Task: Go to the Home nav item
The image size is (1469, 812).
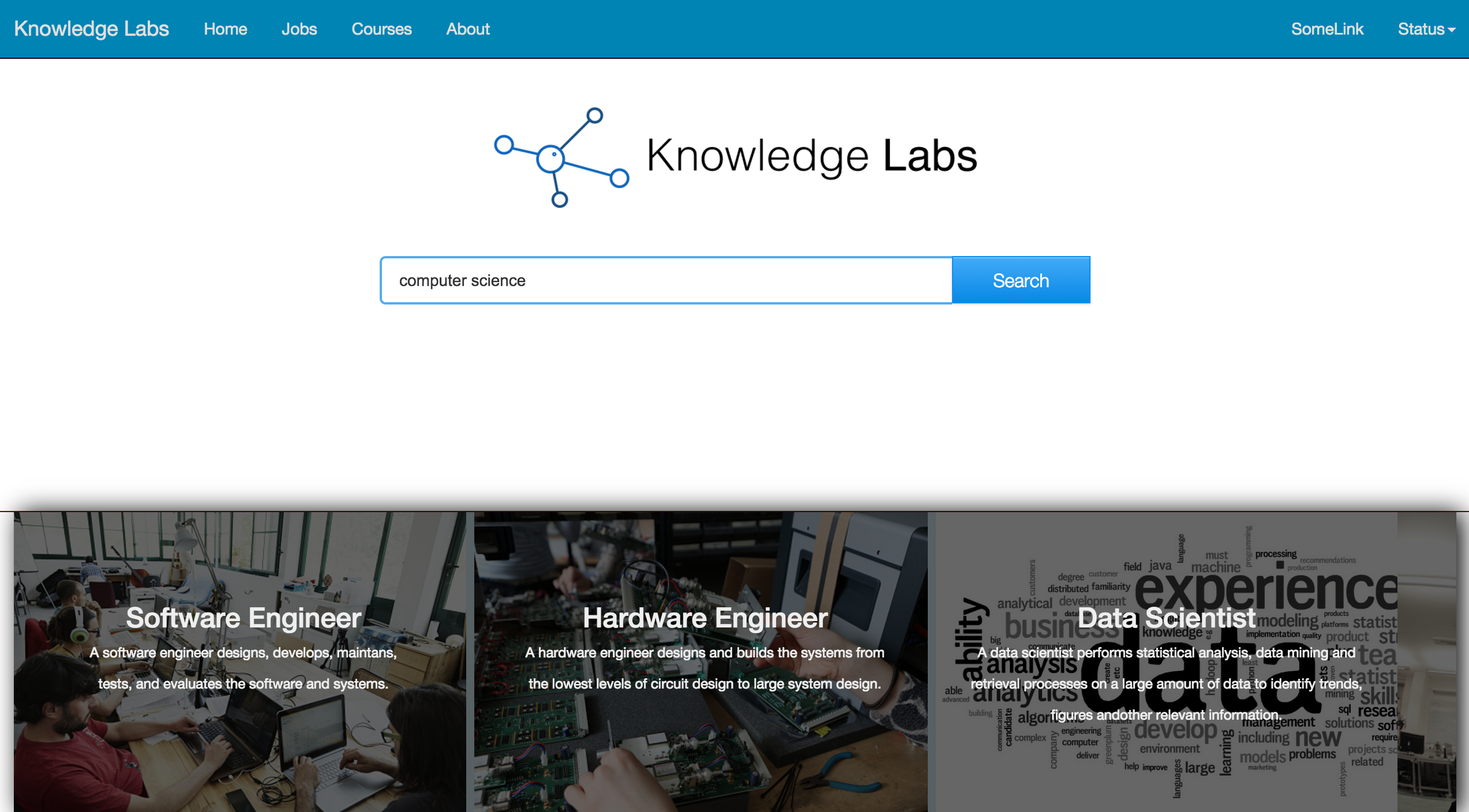Action: pyautogui.click(x=225, y=29)
